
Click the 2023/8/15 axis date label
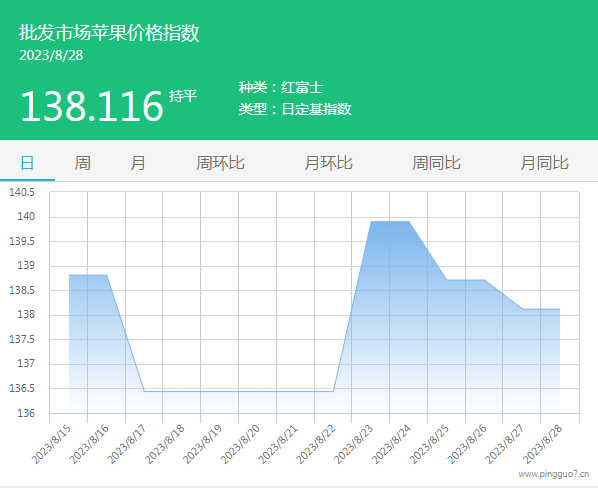coord(51,445)
